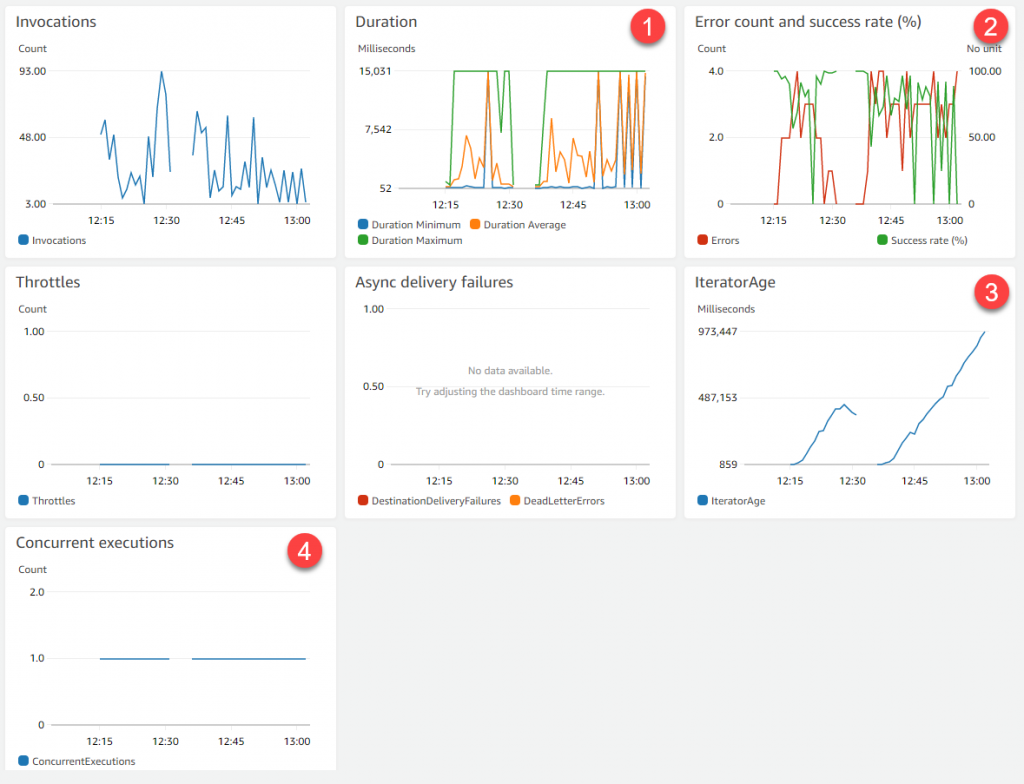This screenshot has height=784, width=1024.
Task: Click the ConcurrentExecutions legend label
Action: point(84,761)
